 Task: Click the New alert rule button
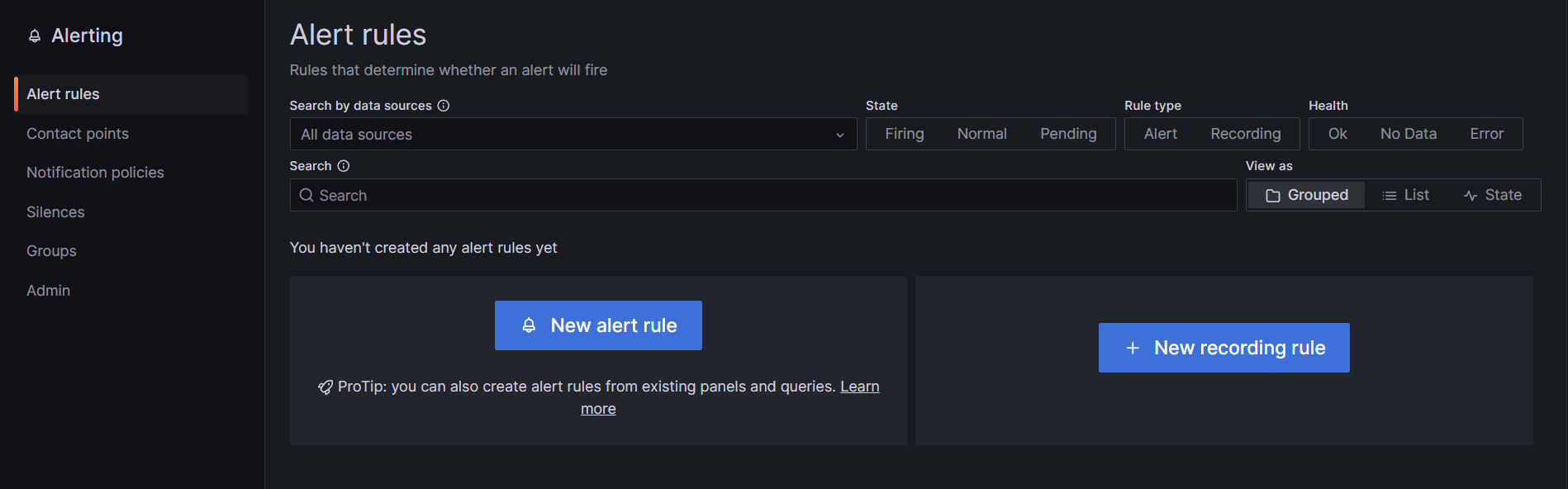point(598,325)
